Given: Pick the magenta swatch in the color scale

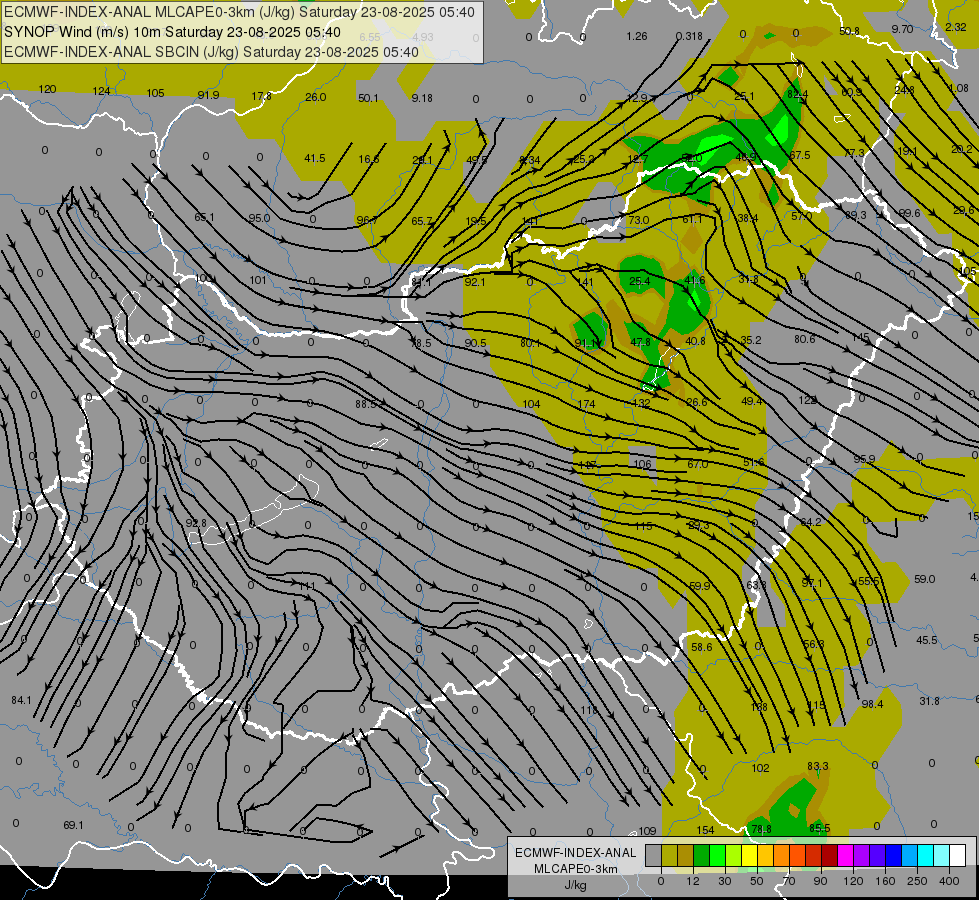Looking at the screenshot, I should (845, 856).
